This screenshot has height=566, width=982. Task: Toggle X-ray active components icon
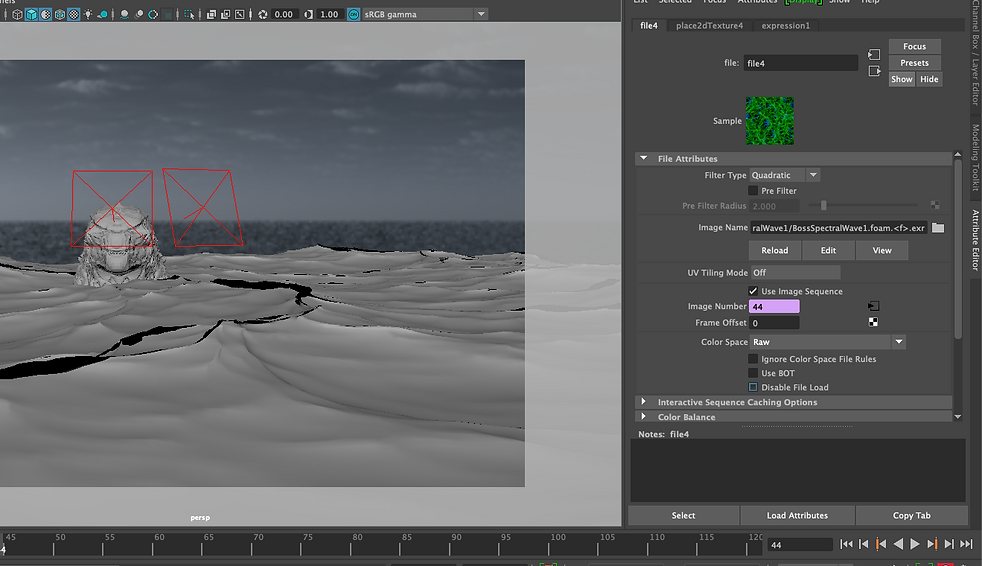225,14
